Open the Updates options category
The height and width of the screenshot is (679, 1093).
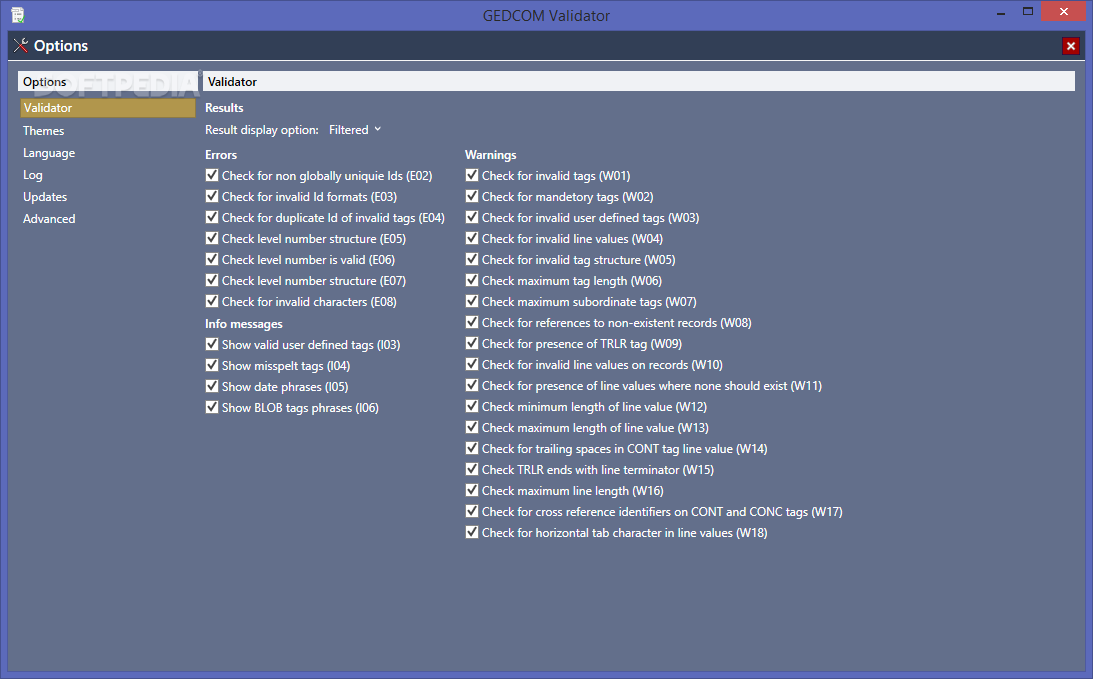coord(45,197)
